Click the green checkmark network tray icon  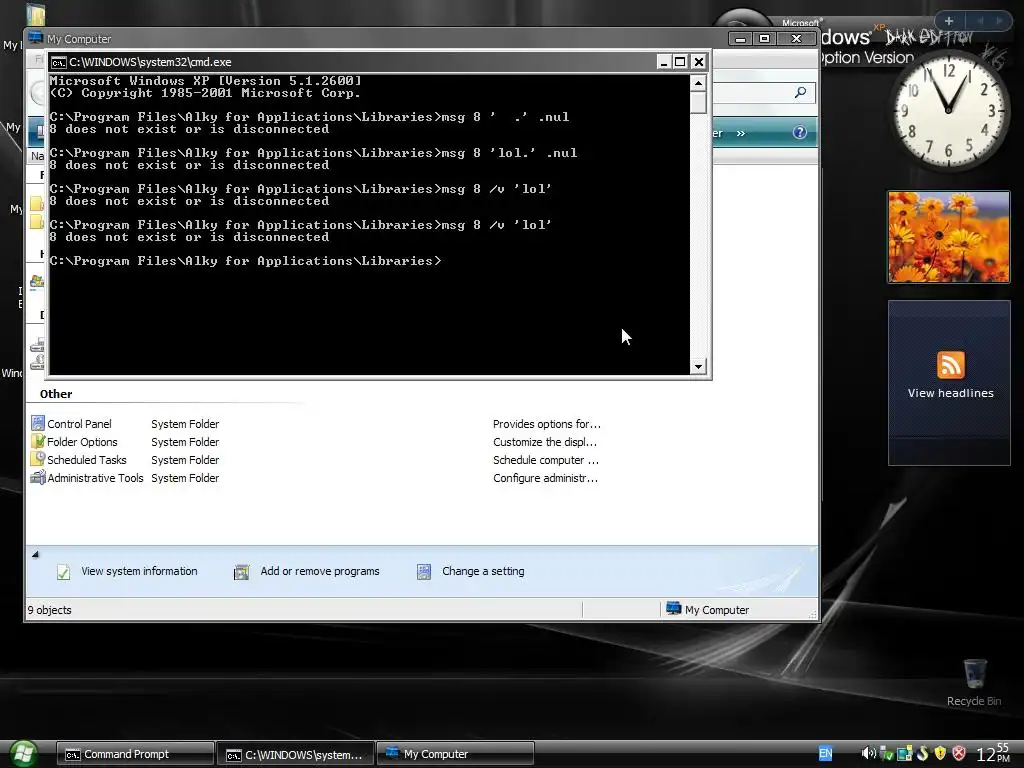pos(887,754)
